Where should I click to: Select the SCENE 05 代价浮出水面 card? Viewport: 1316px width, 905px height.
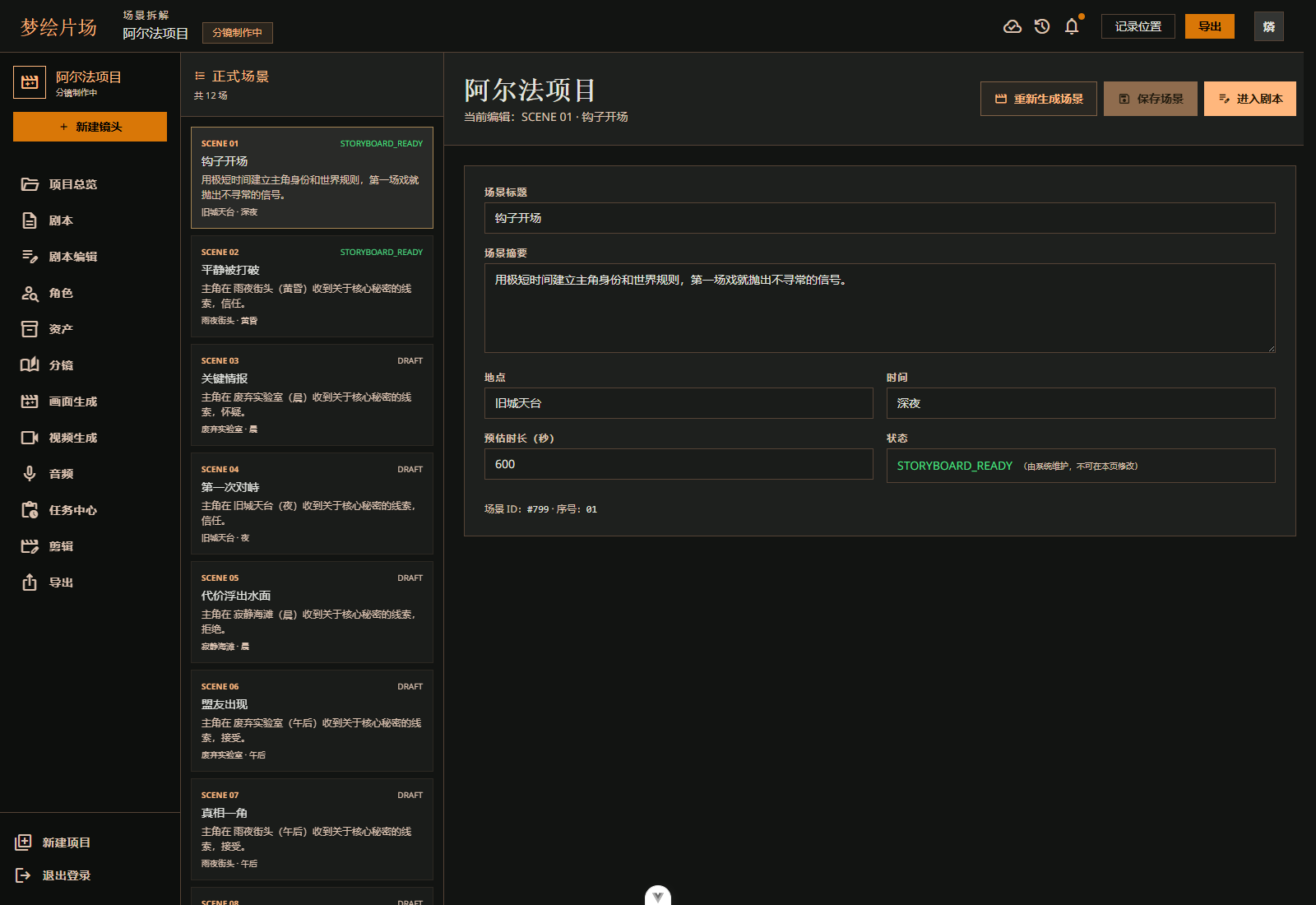[312, 612]
